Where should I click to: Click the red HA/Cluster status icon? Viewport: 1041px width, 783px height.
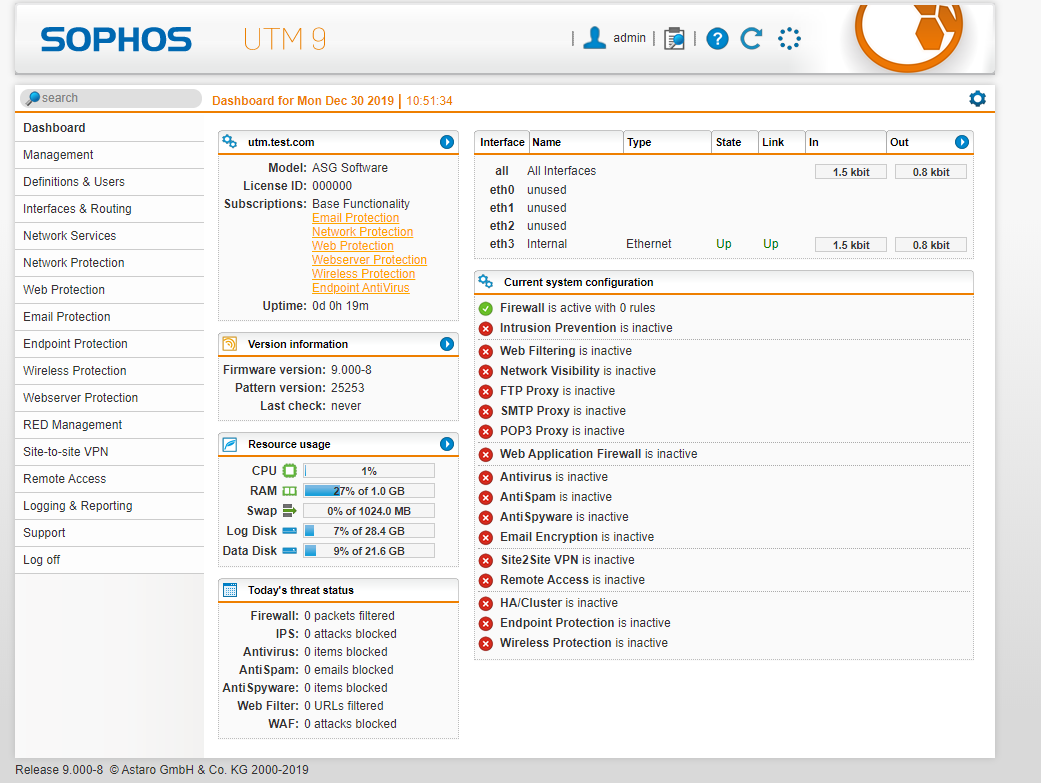coord(486,604)
